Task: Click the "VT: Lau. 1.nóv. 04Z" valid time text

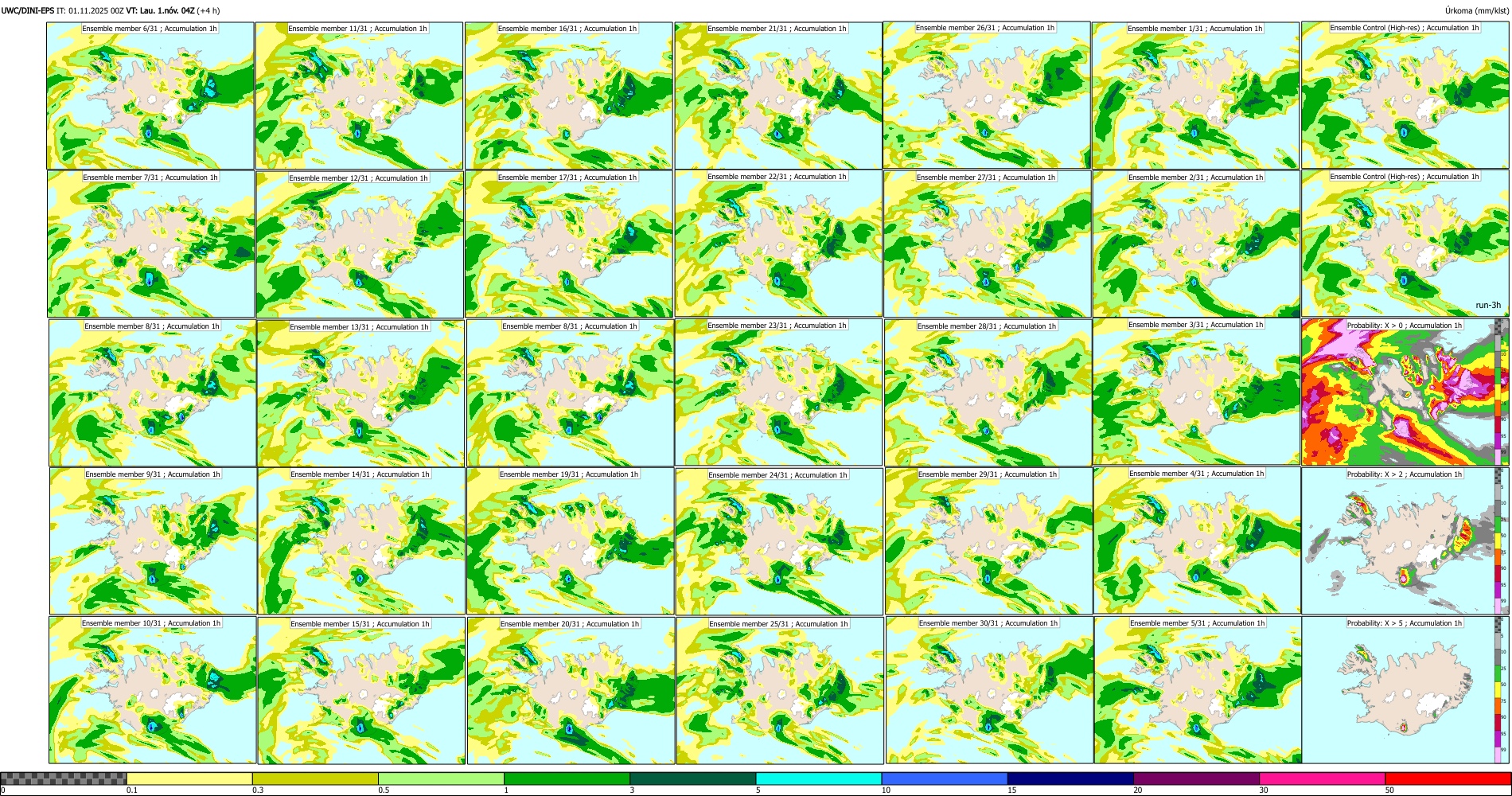Action: [x=160, y=10]
